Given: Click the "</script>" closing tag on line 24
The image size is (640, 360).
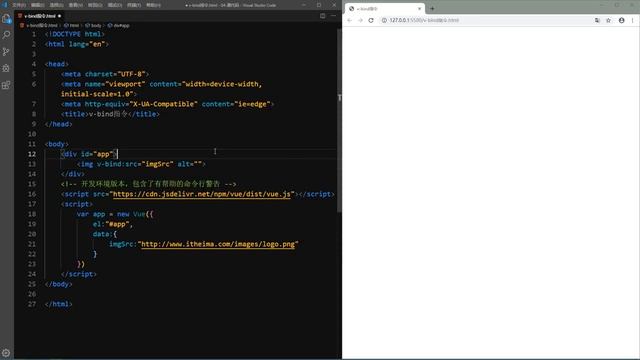Looking at the screenshot, I should (x=79, y=274).
